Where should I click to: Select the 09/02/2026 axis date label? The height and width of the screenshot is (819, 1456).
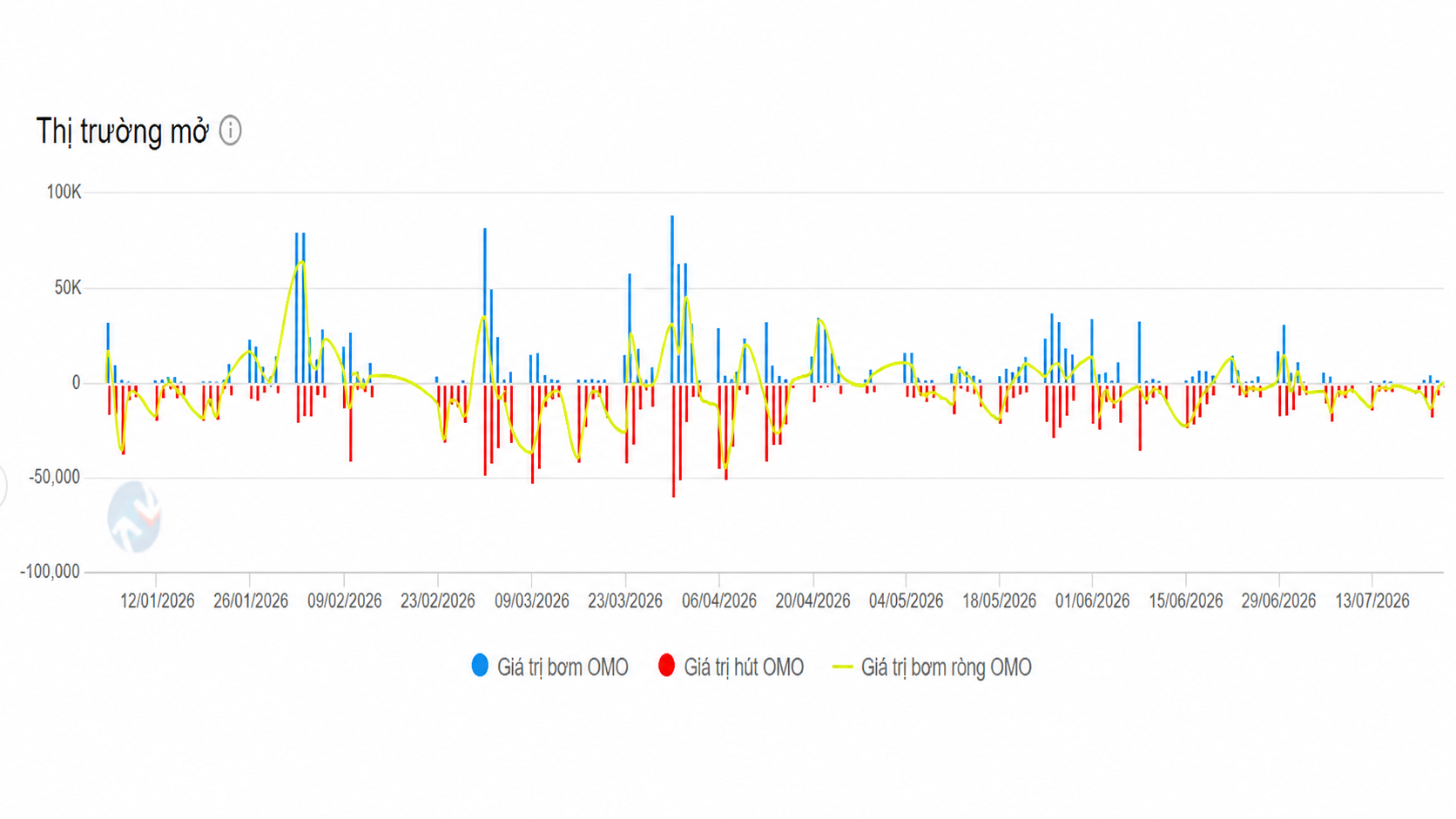click(344, 601)
